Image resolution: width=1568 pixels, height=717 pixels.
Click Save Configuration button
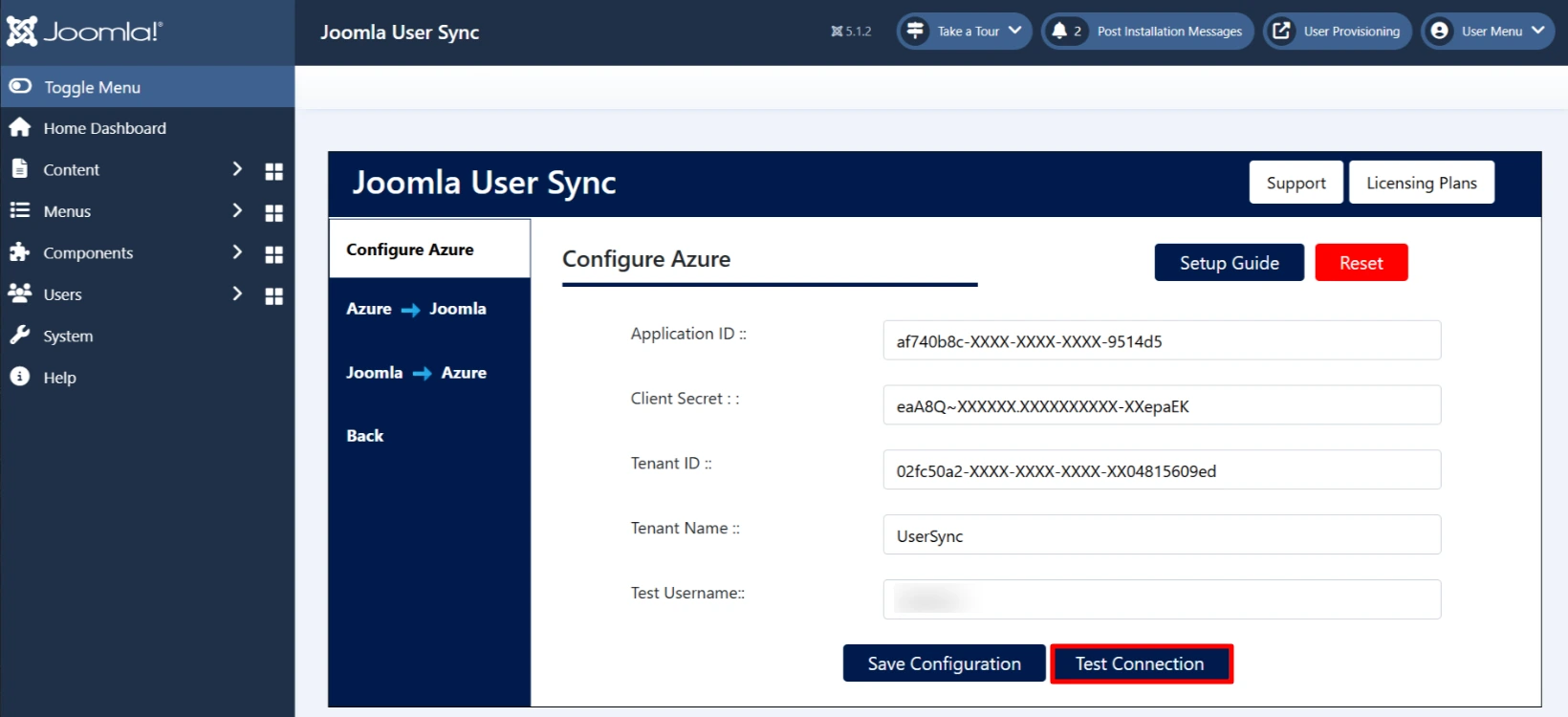point(944,663)
